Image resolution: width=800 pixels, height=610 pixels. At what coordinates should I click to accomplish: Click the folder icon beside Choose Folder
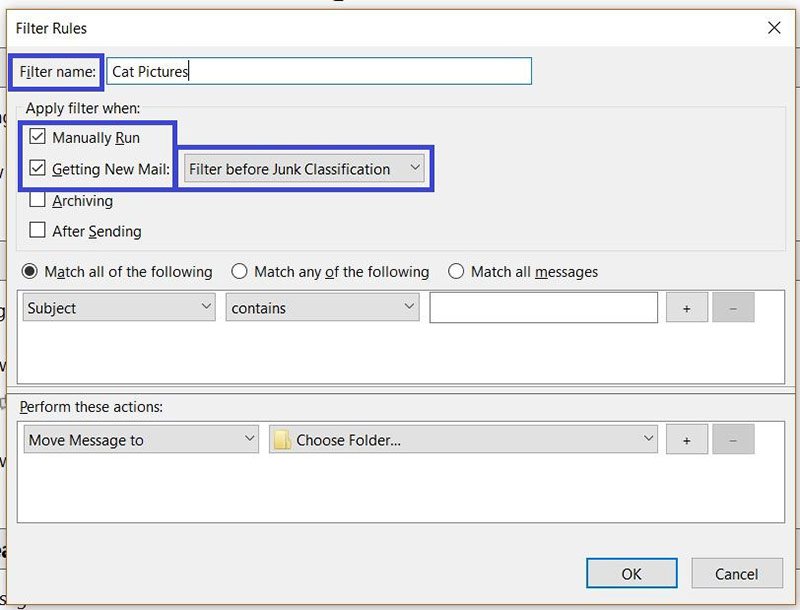point(283,440)
